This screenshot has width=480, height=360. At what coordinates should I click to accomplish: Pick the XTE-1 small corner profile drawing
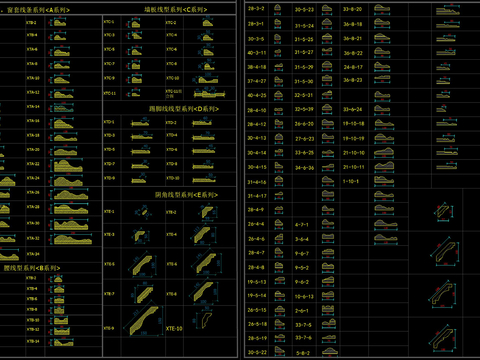[142, 211]
